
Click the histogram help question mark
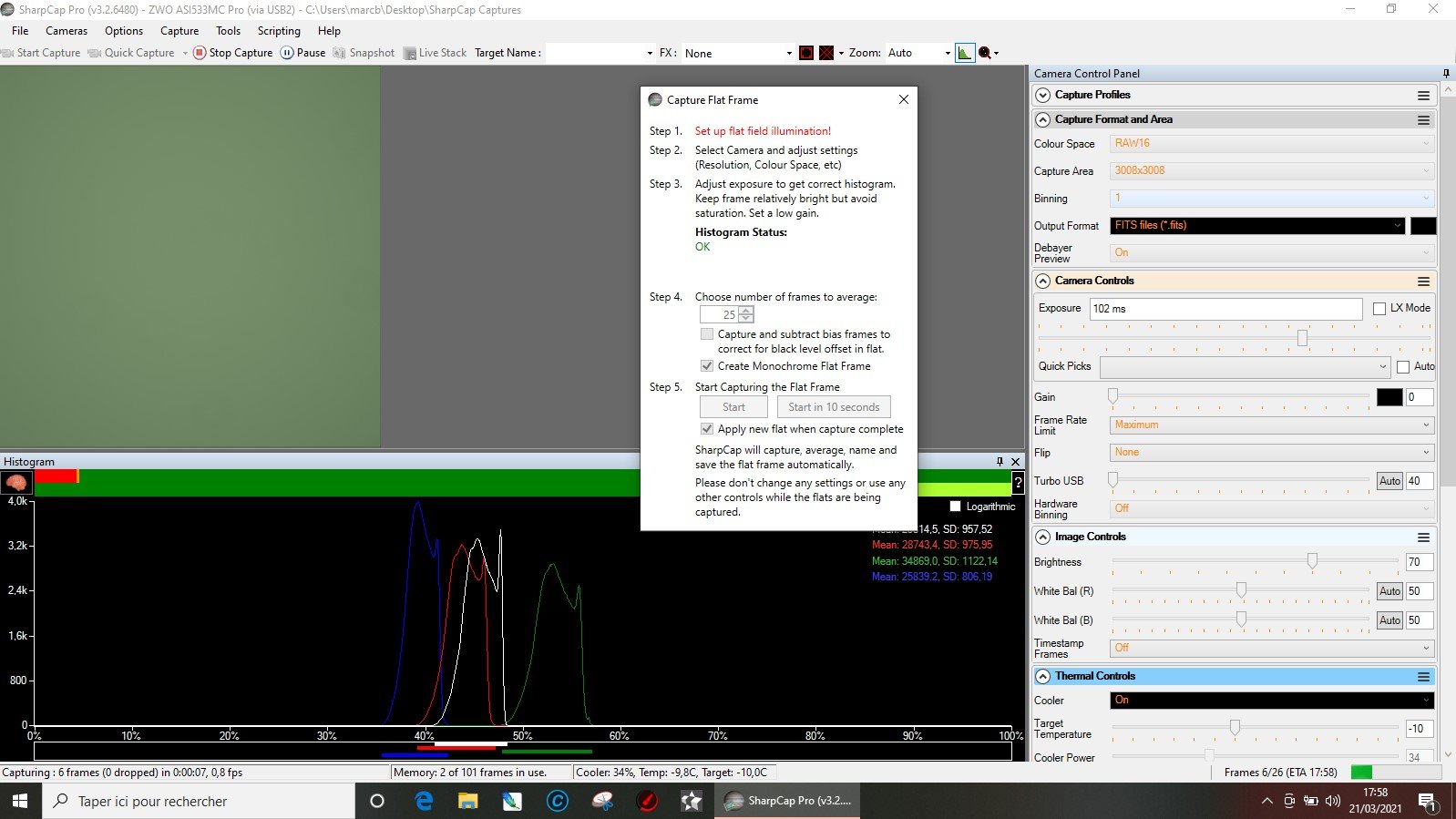(x=1018, y=483)
